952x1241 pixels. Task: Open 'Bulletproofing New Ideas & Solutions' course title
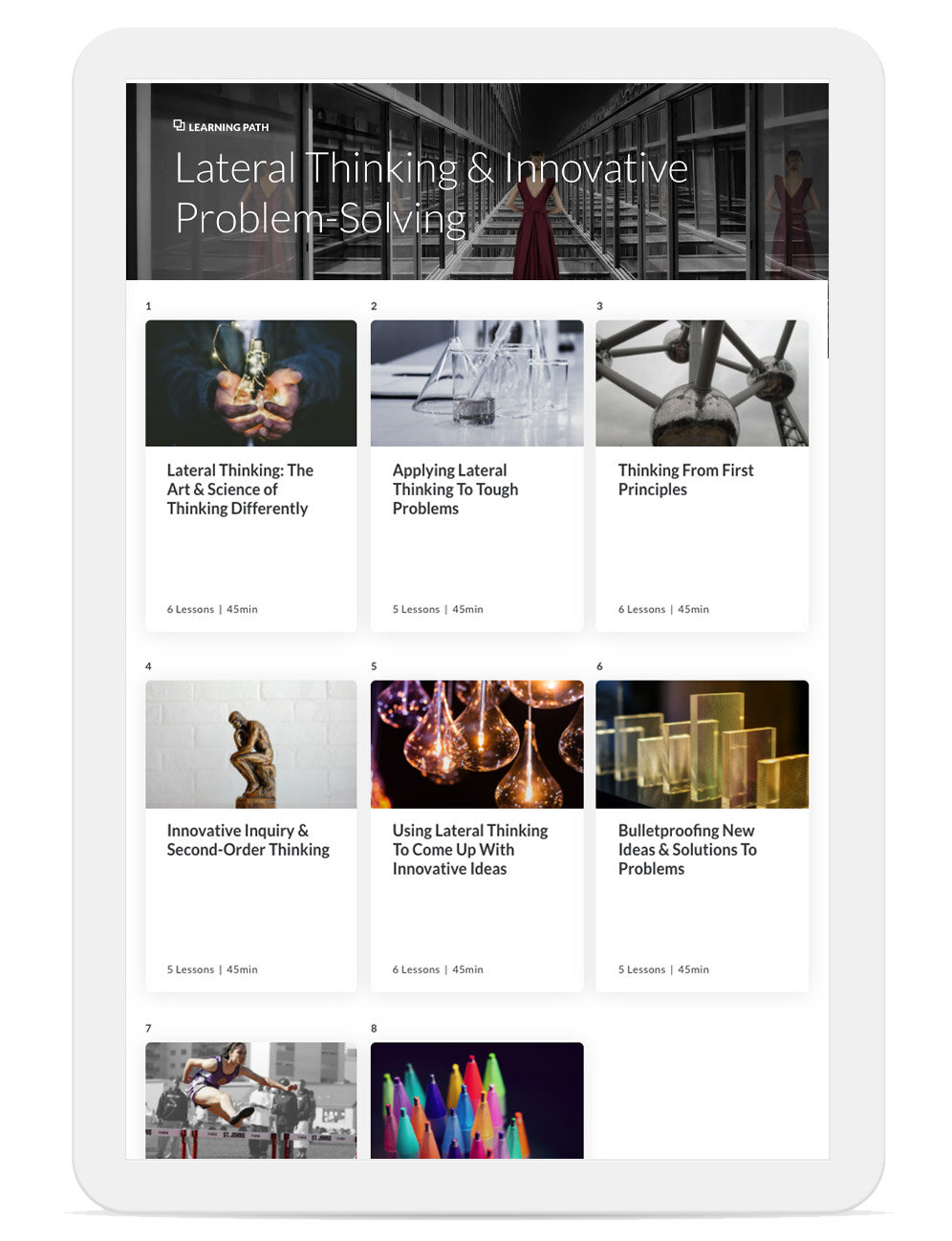[686, 850]
